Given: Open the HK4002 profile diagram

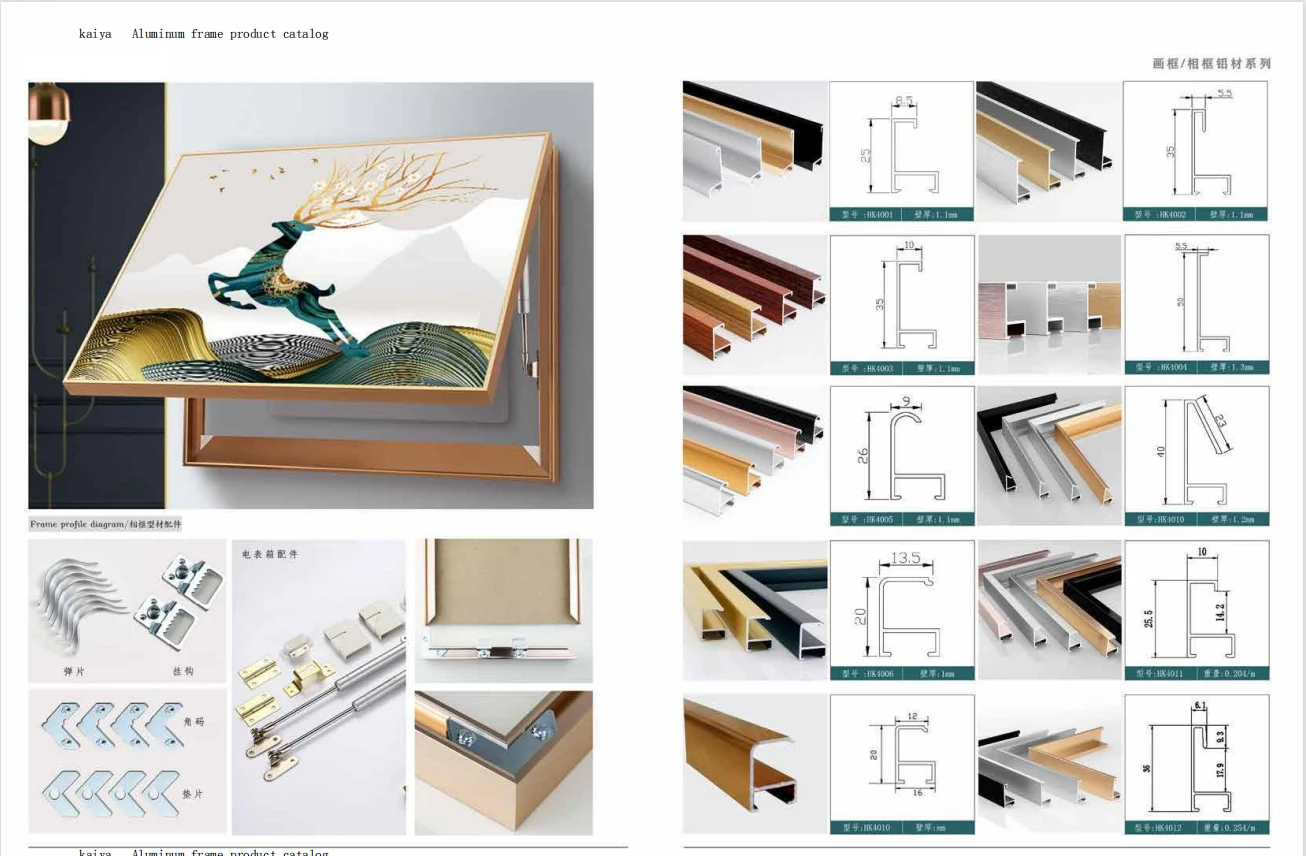Looking at the screenshot, I should coord(1195,144).
